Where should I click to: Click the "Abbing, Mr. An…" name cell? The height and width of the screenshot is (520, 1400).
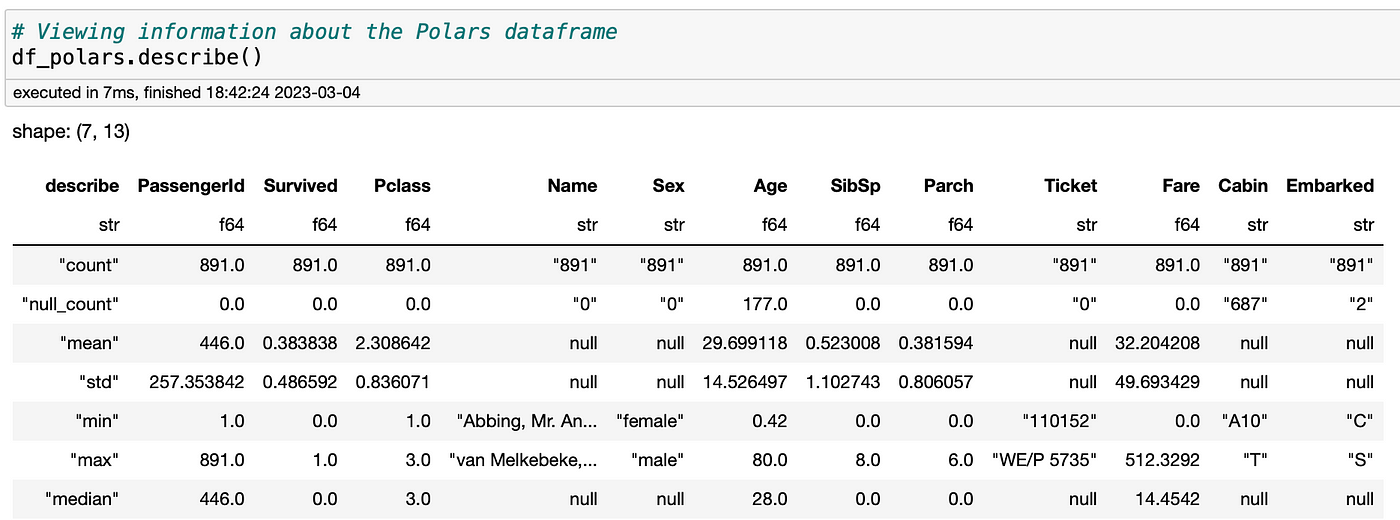tap(527, 420)
